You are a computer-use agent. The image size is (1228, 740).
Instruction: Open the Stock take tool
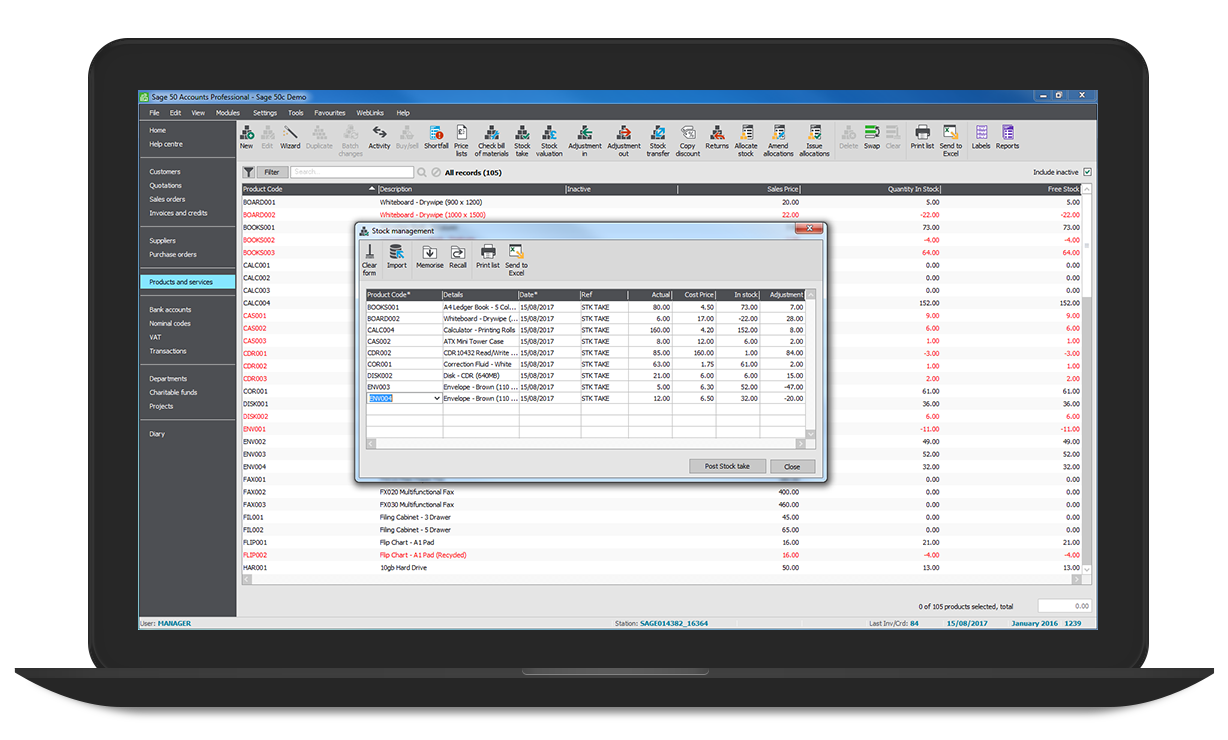pos(523,138)
